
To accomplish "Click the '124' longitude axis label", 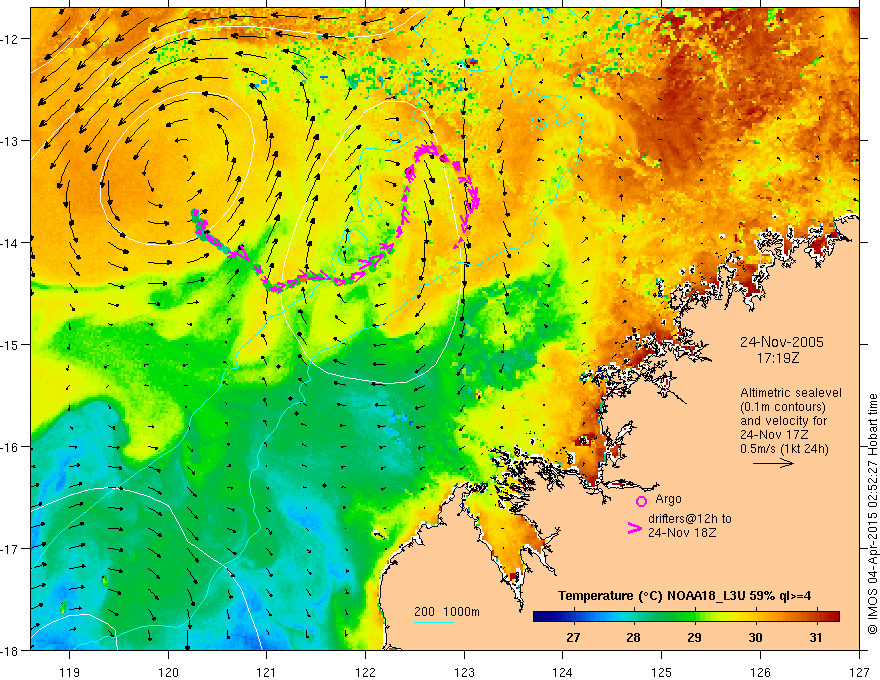I will 563,672.
